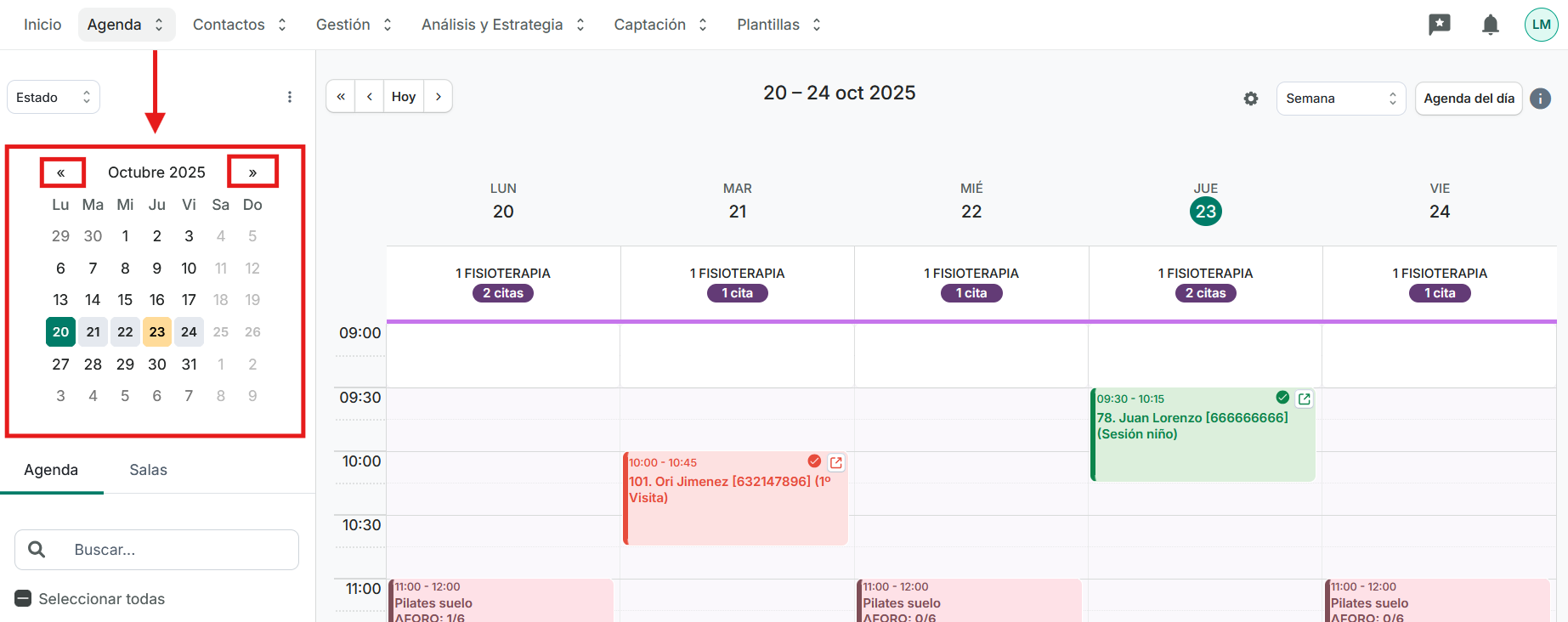Expand the Gestión menu

354,25
